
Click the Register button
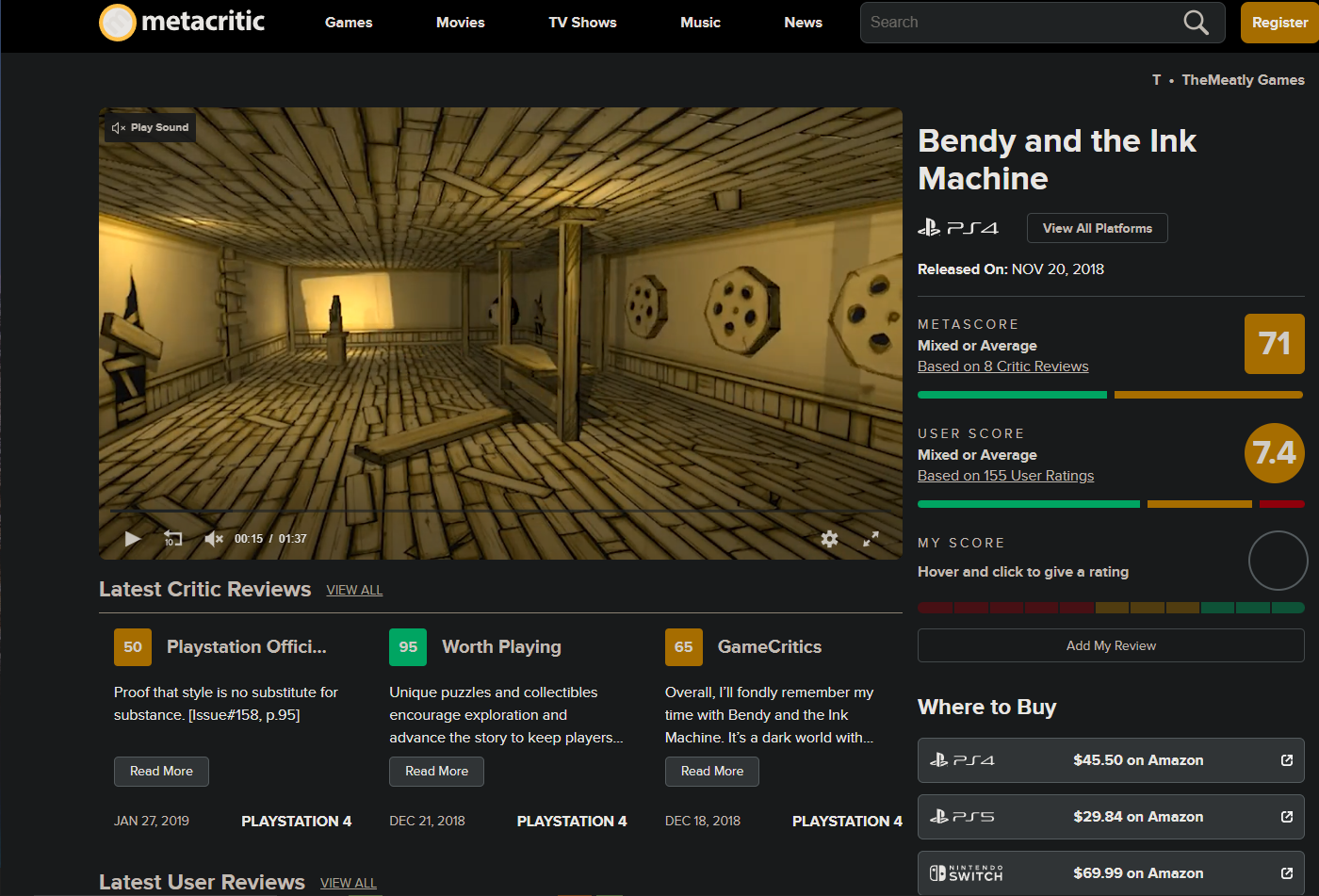click(x=1279, y=23)
